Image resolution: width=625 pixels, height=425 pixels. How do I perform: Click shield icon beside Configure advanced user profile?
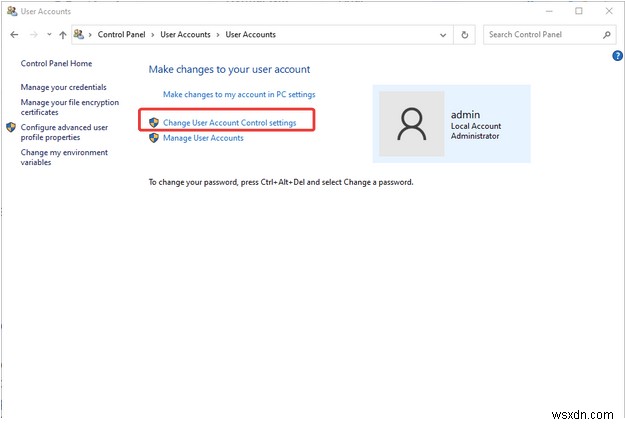tap(11, 127)
